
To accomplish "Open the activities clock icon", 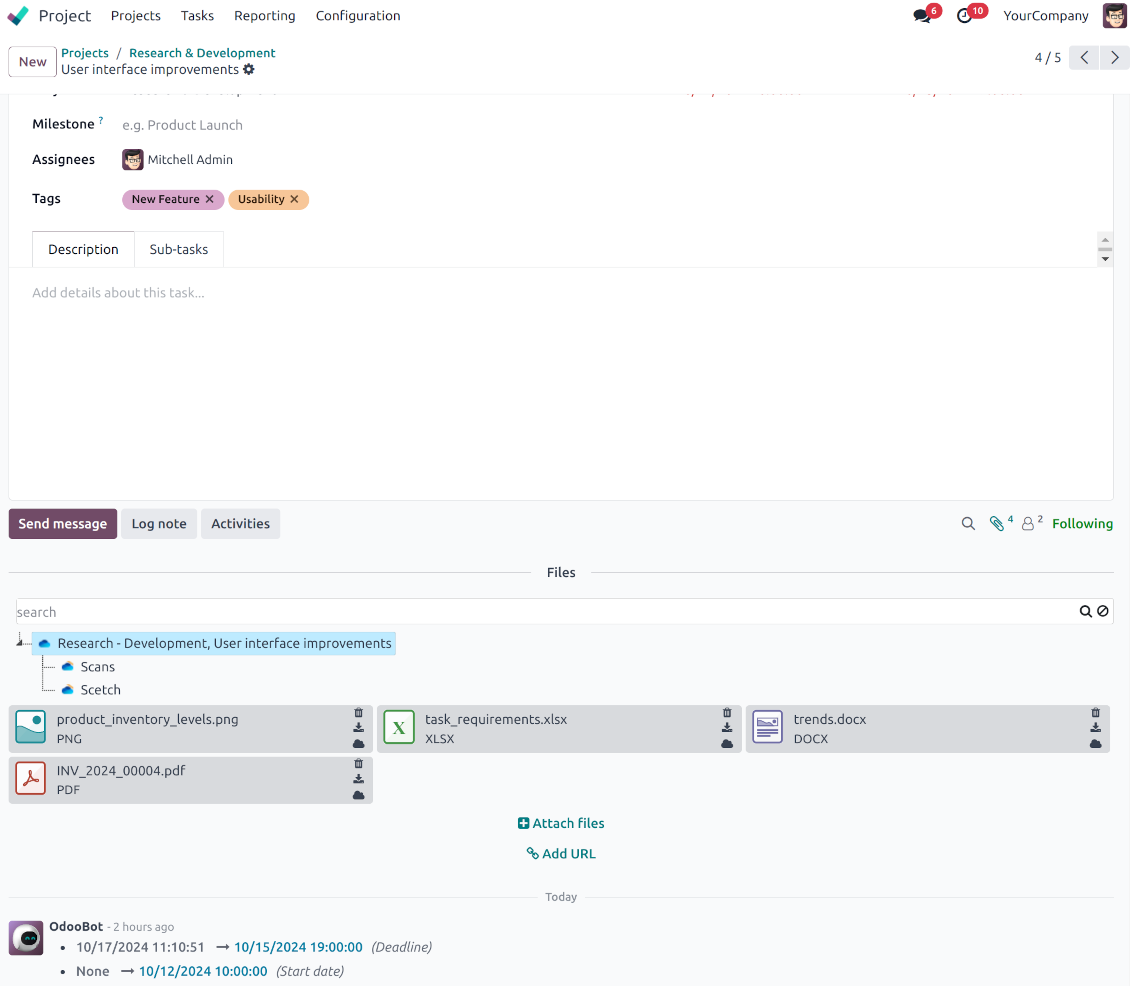I will click(964, 16).
